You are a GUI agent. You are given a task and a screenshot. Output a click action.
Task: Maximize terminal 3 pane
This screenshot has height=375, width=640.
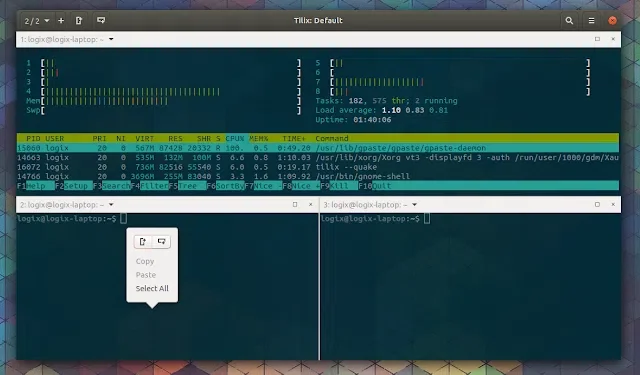pos(597,204)
